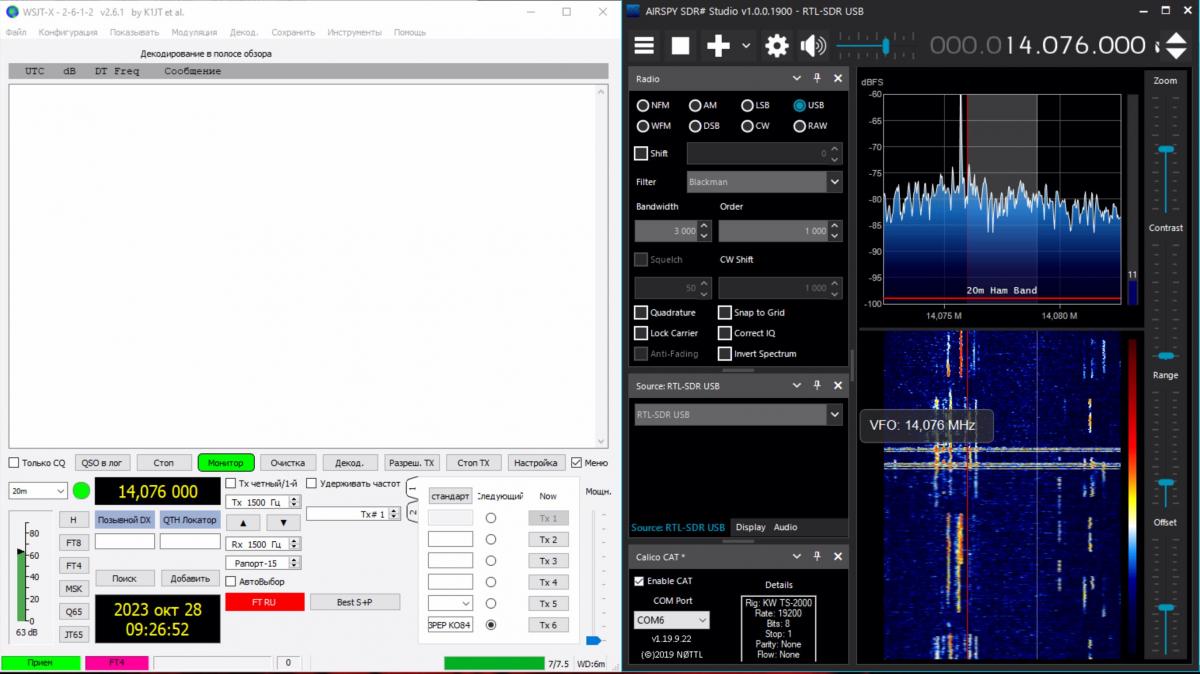Uncheck the Enable CAT checkbox

(x=640, y=581)
